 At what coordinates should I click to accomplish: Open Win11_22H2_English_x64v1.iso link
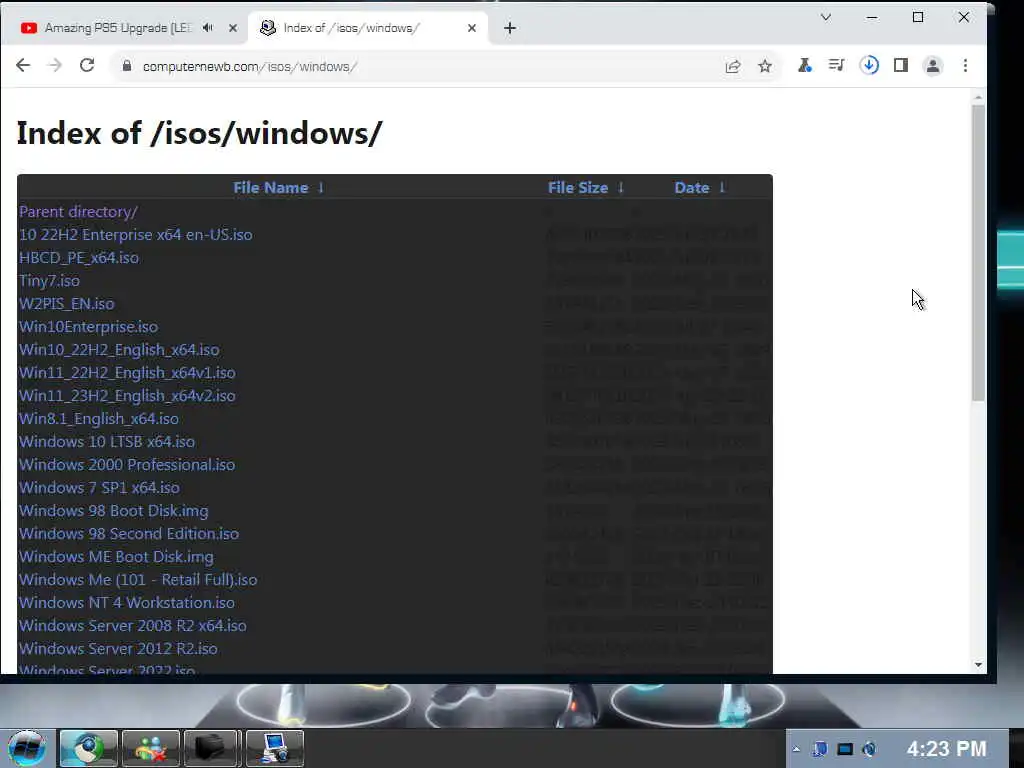point(127,372)
